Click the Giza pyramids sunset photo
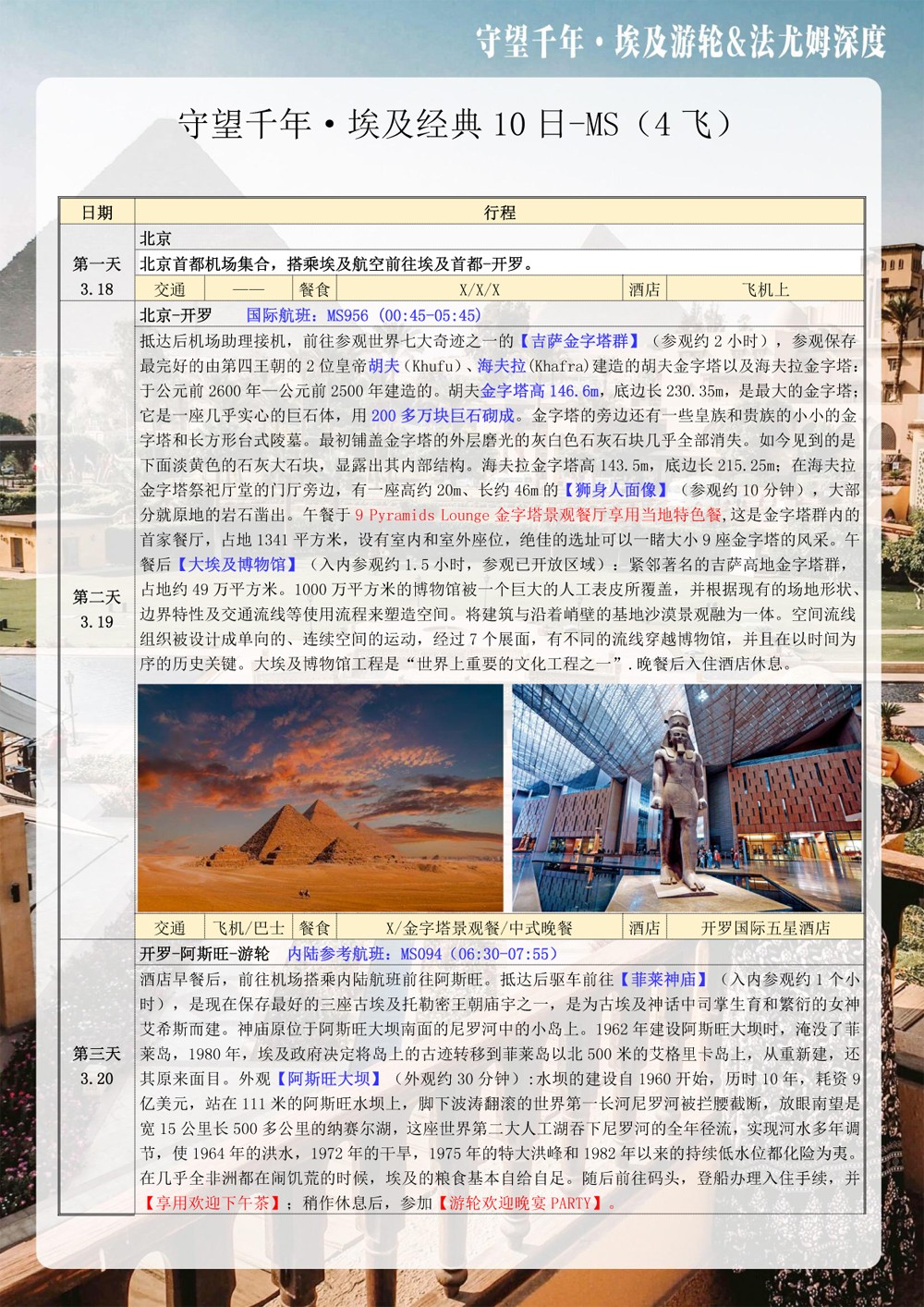This screenshot has height=1307, width=924. (320, 798)
